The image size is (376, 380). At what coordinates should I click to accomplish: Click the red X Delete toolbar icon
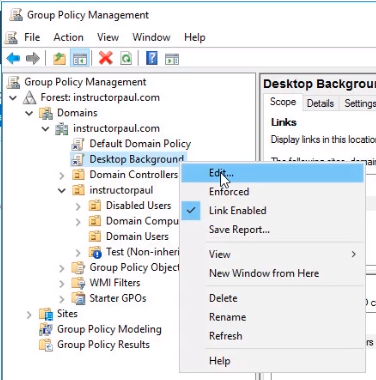click(x=106, y=59)
